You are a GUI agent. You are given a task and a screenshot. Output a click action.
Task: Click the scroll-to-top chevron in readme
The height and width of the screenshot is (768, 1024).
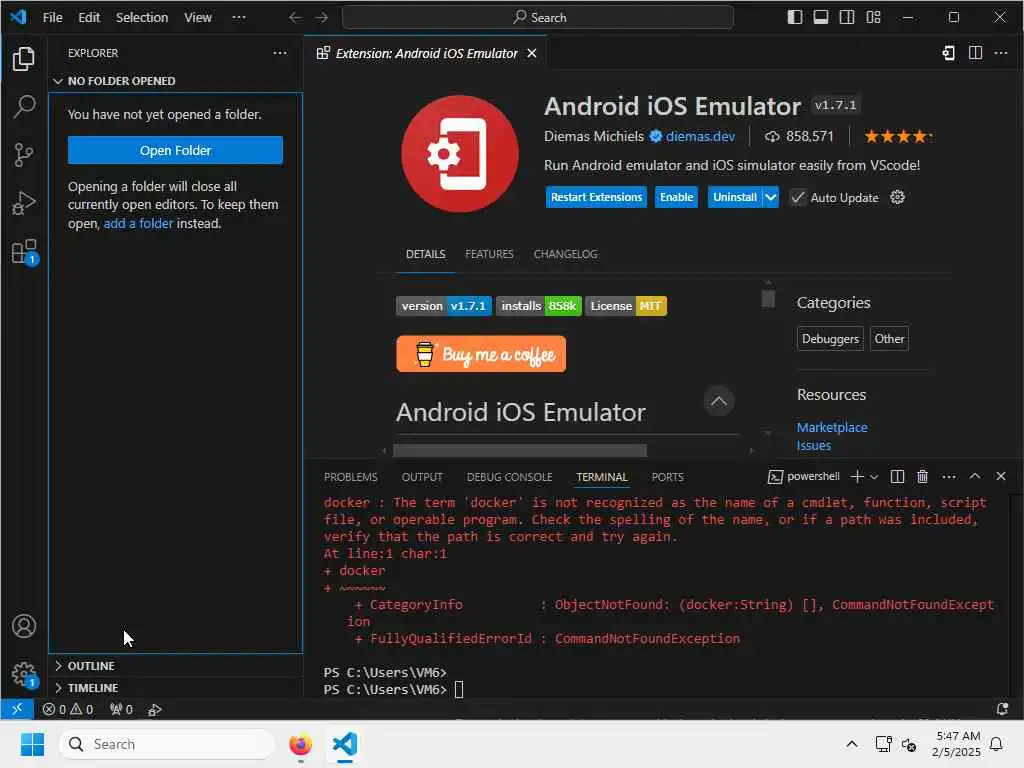(x=718, y=401)
